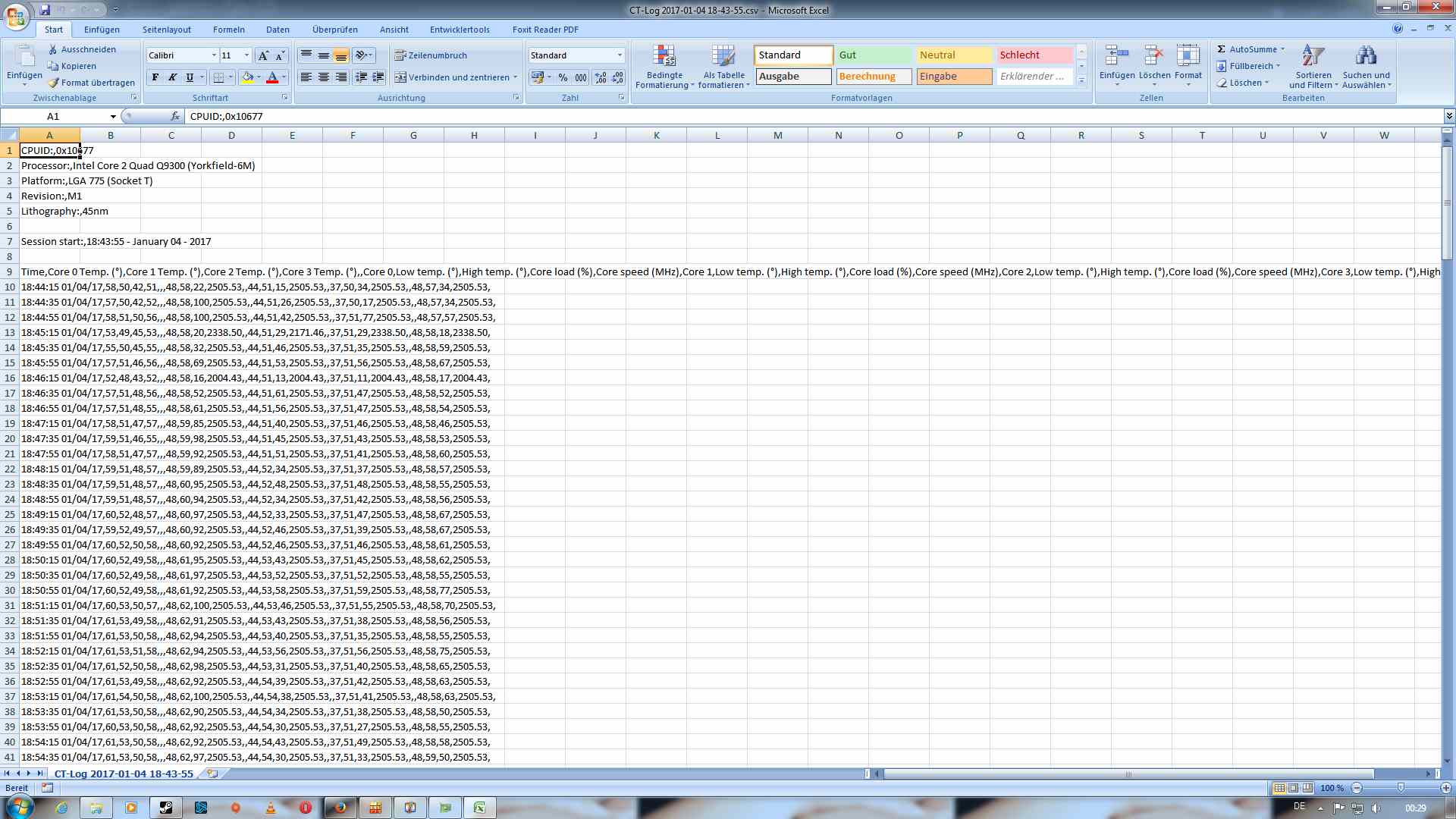Apply the Schlecht cell style
The height and width of the screenshot is (819, 1456).
click(x=1034, y=55)
